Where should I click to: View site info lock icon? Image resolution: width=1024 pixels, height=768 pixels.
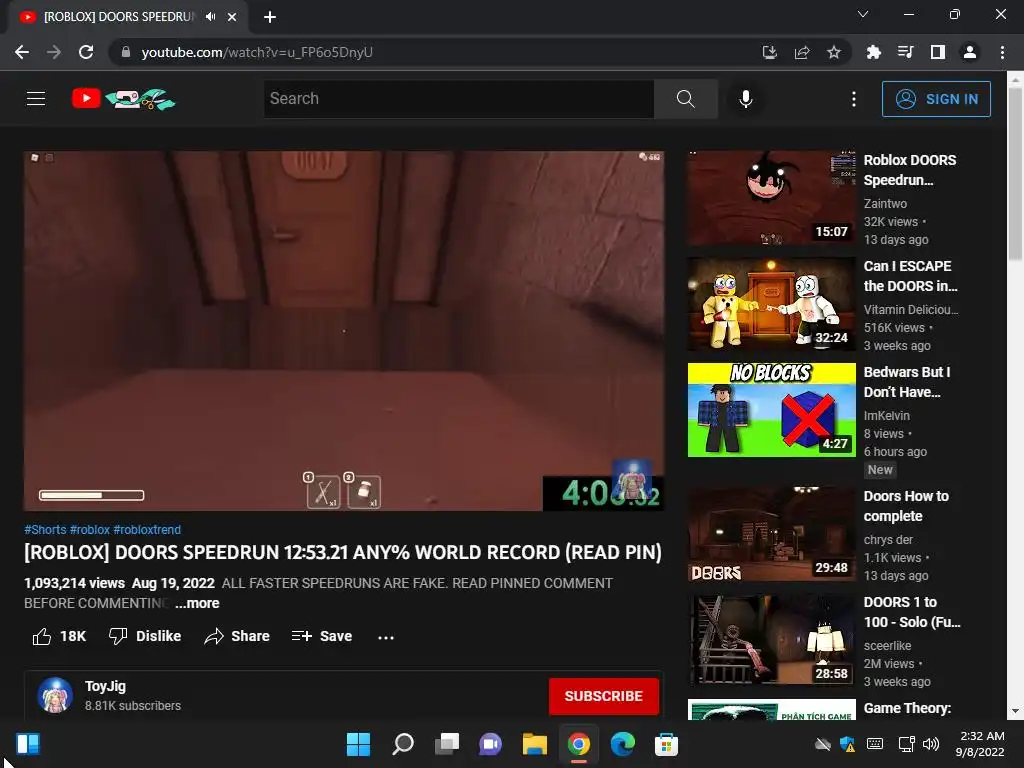[x=126, y=52]
